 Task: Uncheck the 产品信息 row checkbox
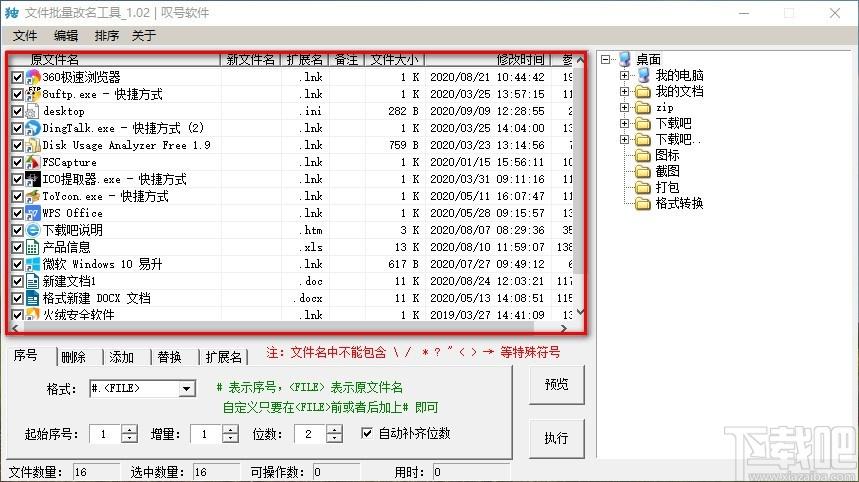click(x=18, y=247)
